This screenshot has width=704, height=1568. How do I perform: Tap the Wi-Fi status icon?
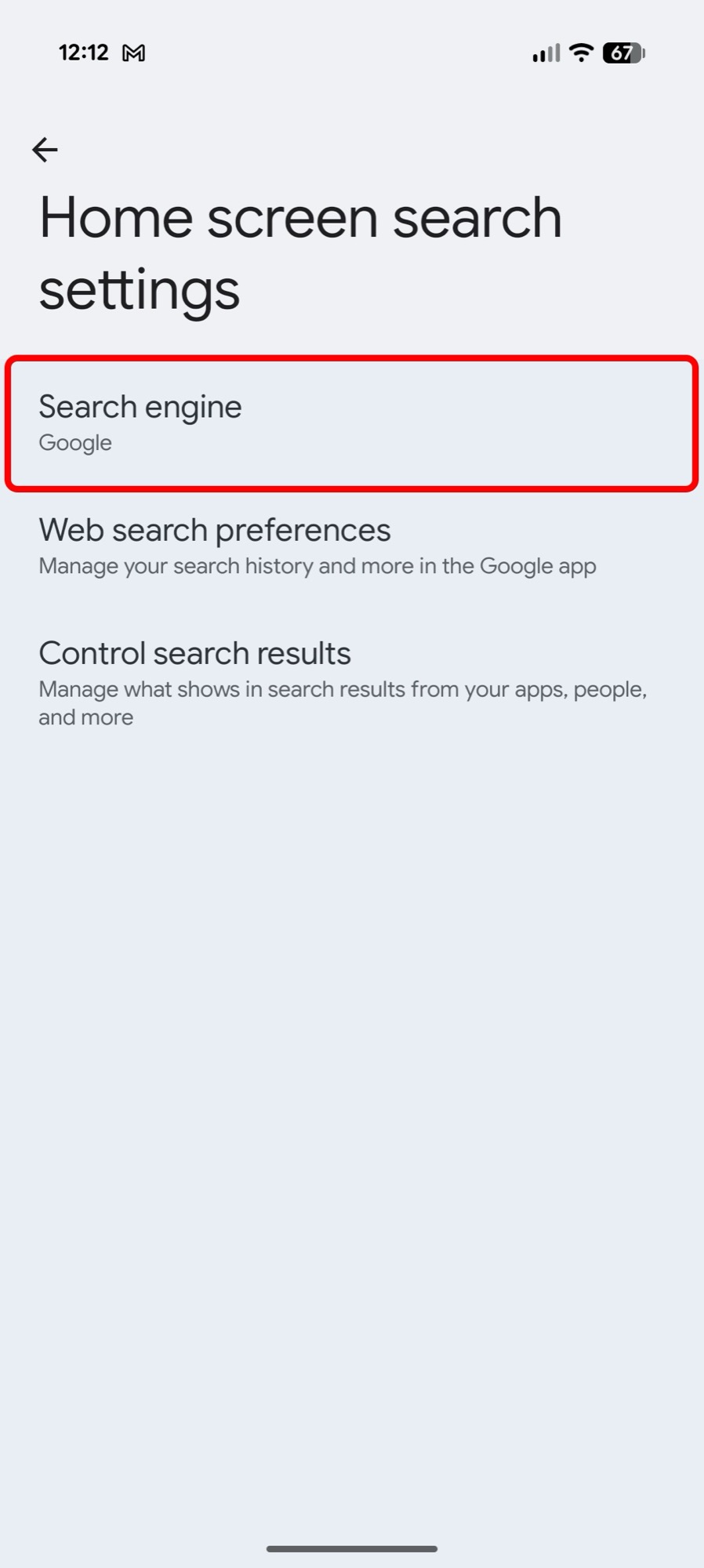(579, 52)
